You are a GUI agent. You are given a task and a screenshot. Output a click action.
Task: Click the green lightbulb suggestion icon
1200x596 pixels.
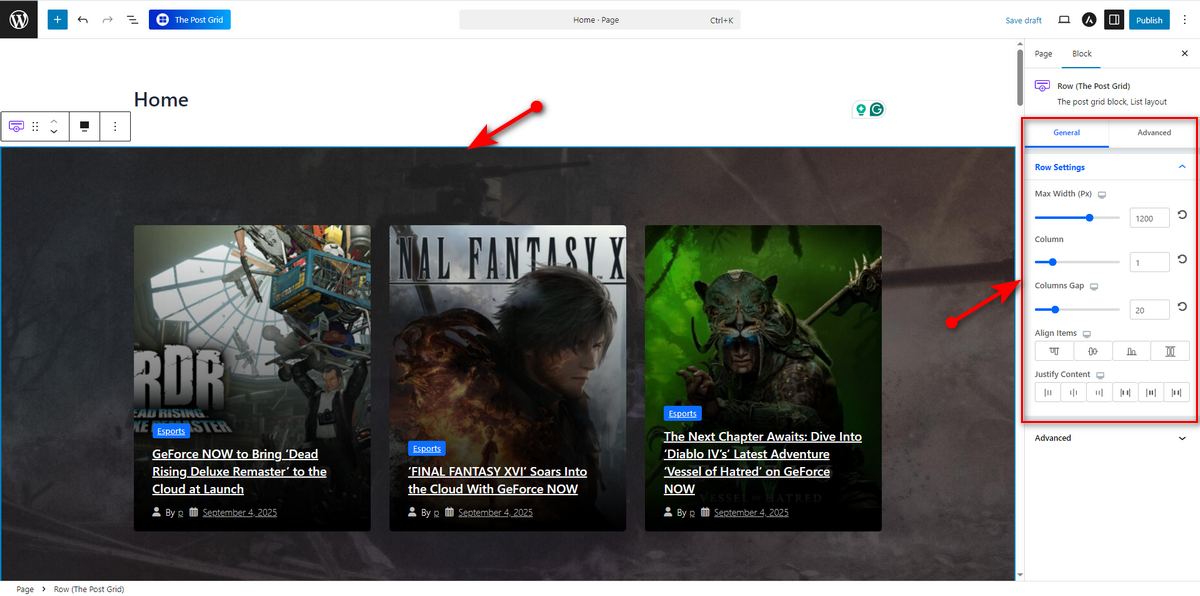pos(860,110)
